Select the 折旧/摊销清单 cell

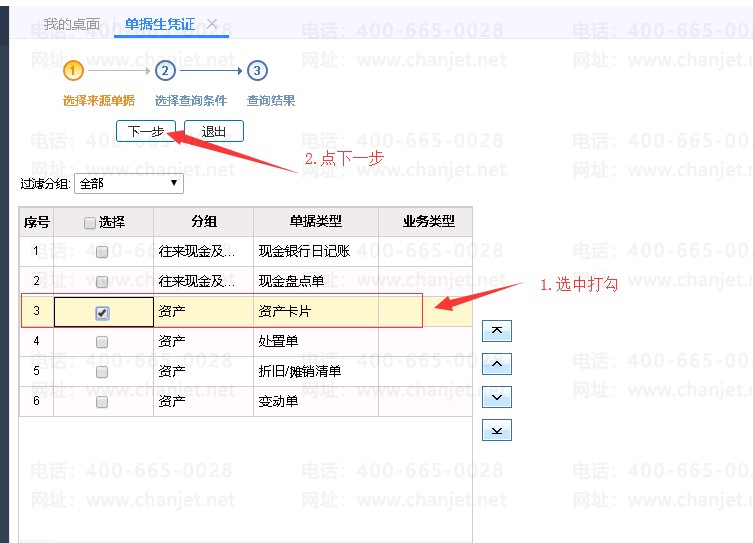(316, 371)
